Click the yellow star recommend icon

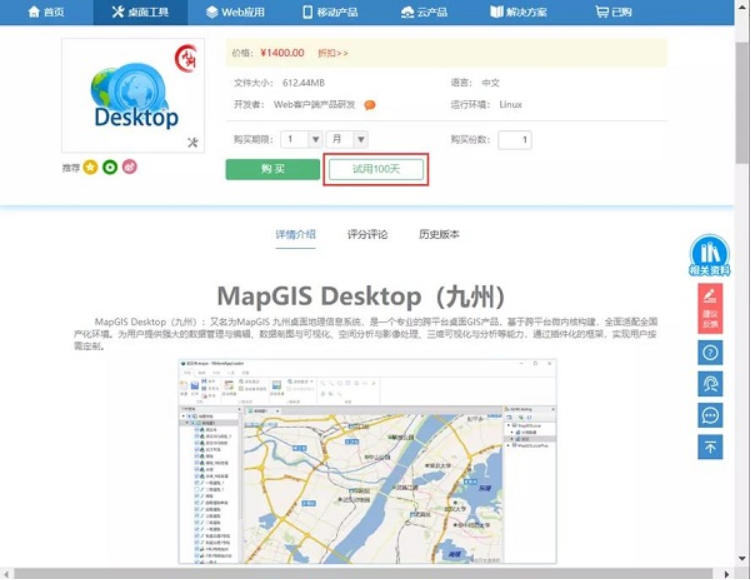(90, 167)
